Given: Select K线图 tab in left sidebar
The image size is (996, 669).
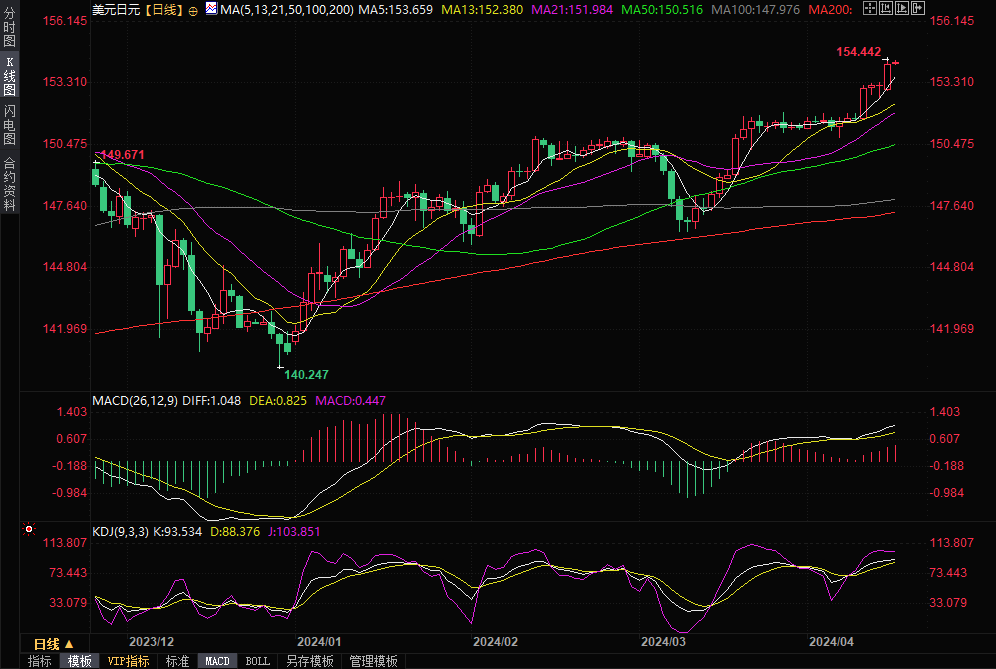Looking at the screenshot, I should coord(9,75).
